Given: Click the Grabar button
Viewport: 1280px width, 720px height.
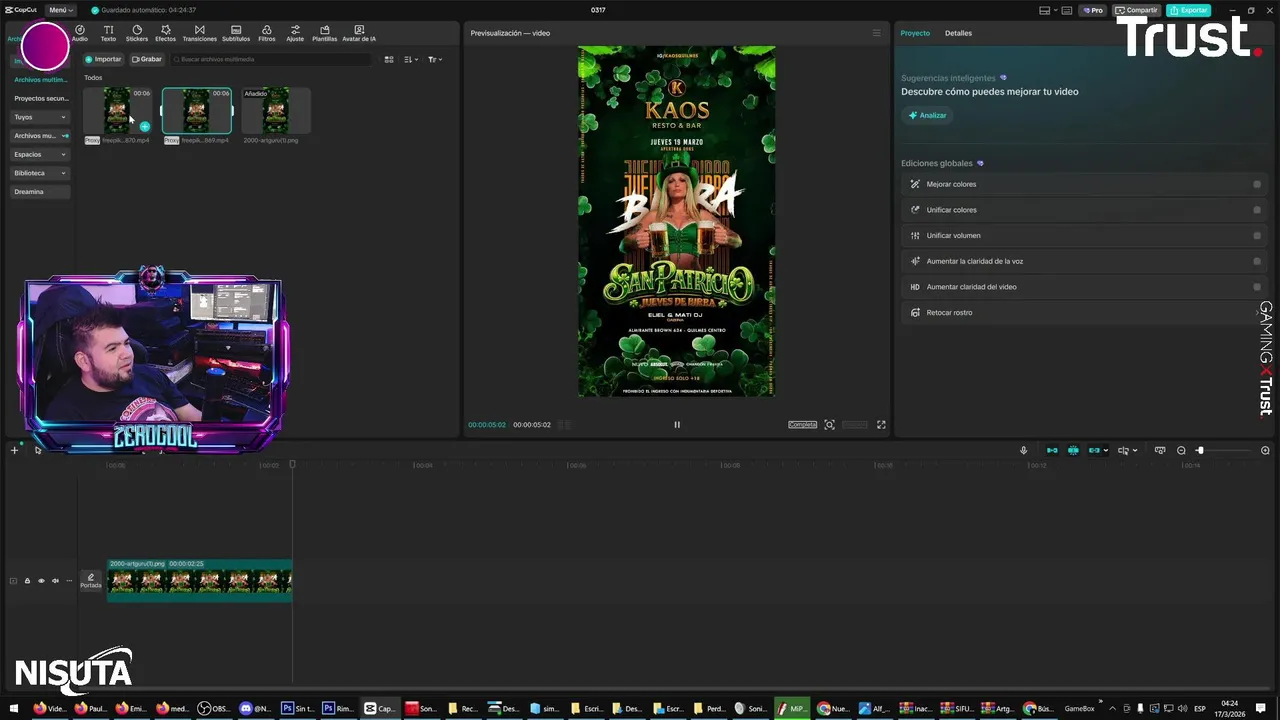Looking at the screenshot, I should pyautogui.click(x=147, y=59).
